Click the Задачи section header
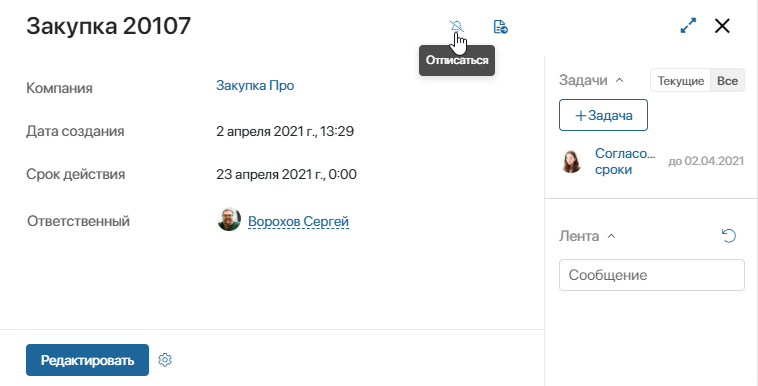 click(x=583, y=80)
